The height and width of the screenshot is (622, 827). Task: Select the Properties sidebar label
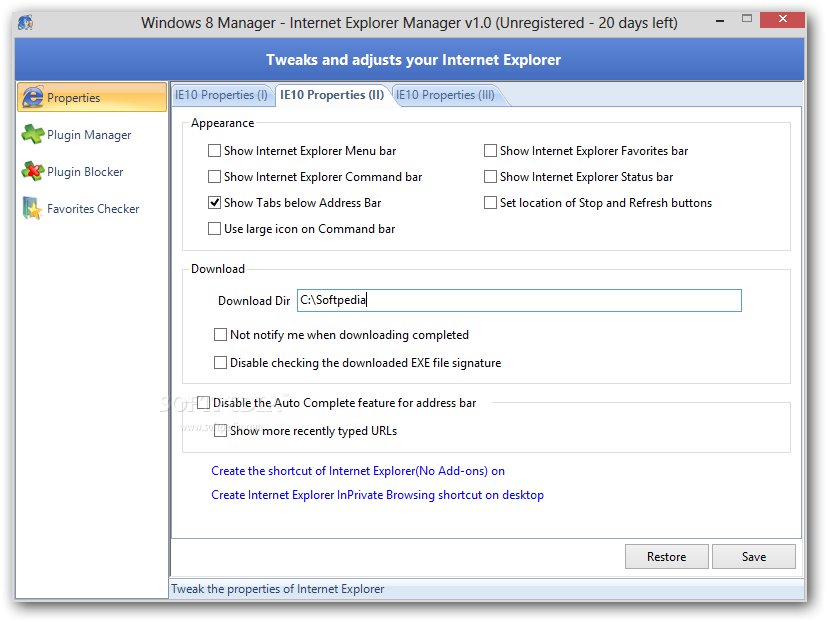[73, 98]
